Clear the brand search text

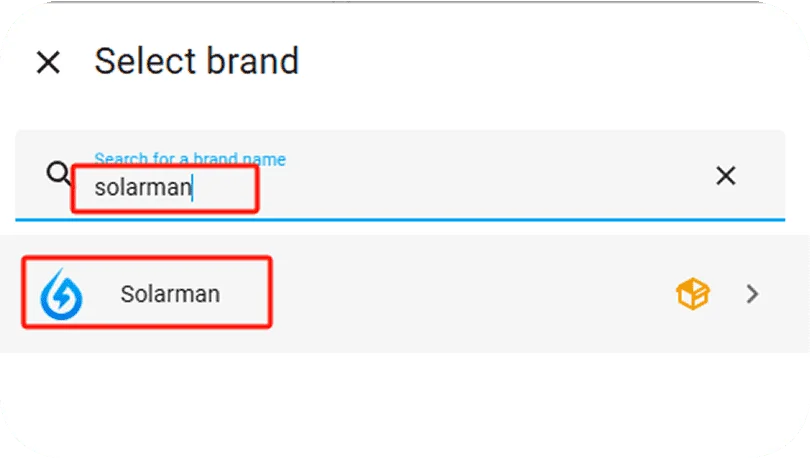pyautogui.click(x=725, y=176)
